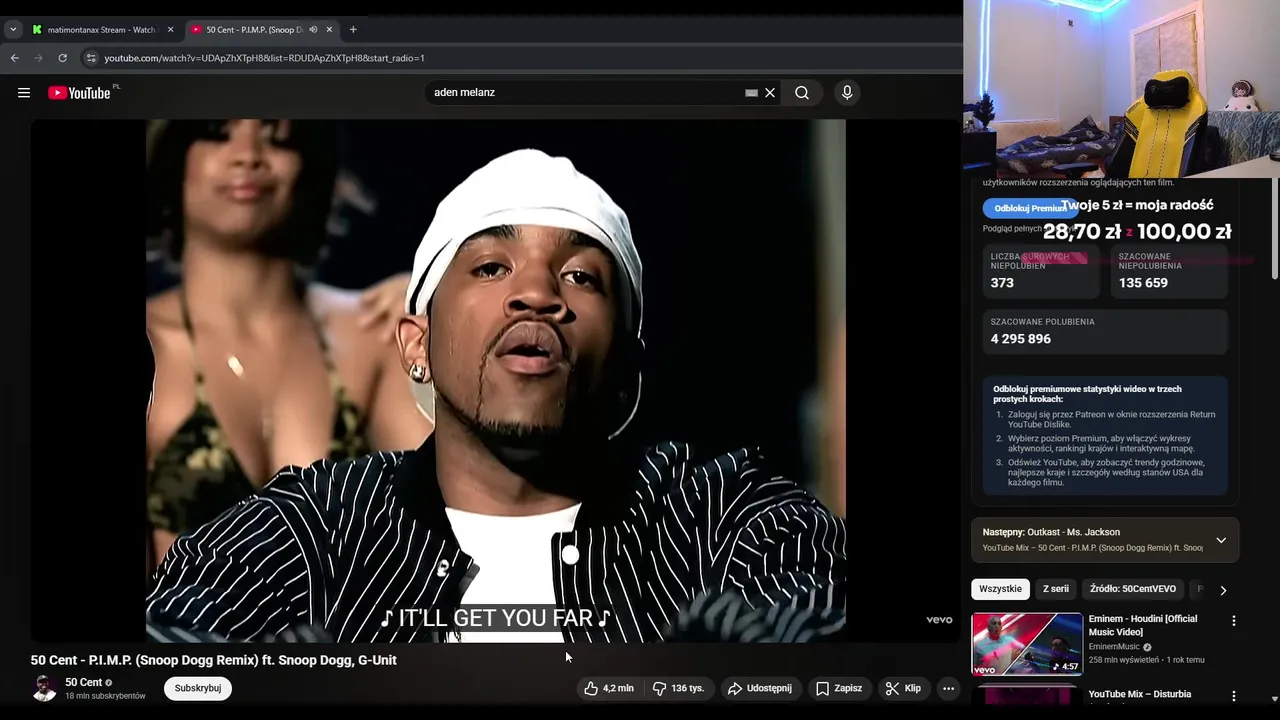Click the video title 50 Cent - P.I.M.P.
Screen dimensions: 1280x720
click(214, 660)
